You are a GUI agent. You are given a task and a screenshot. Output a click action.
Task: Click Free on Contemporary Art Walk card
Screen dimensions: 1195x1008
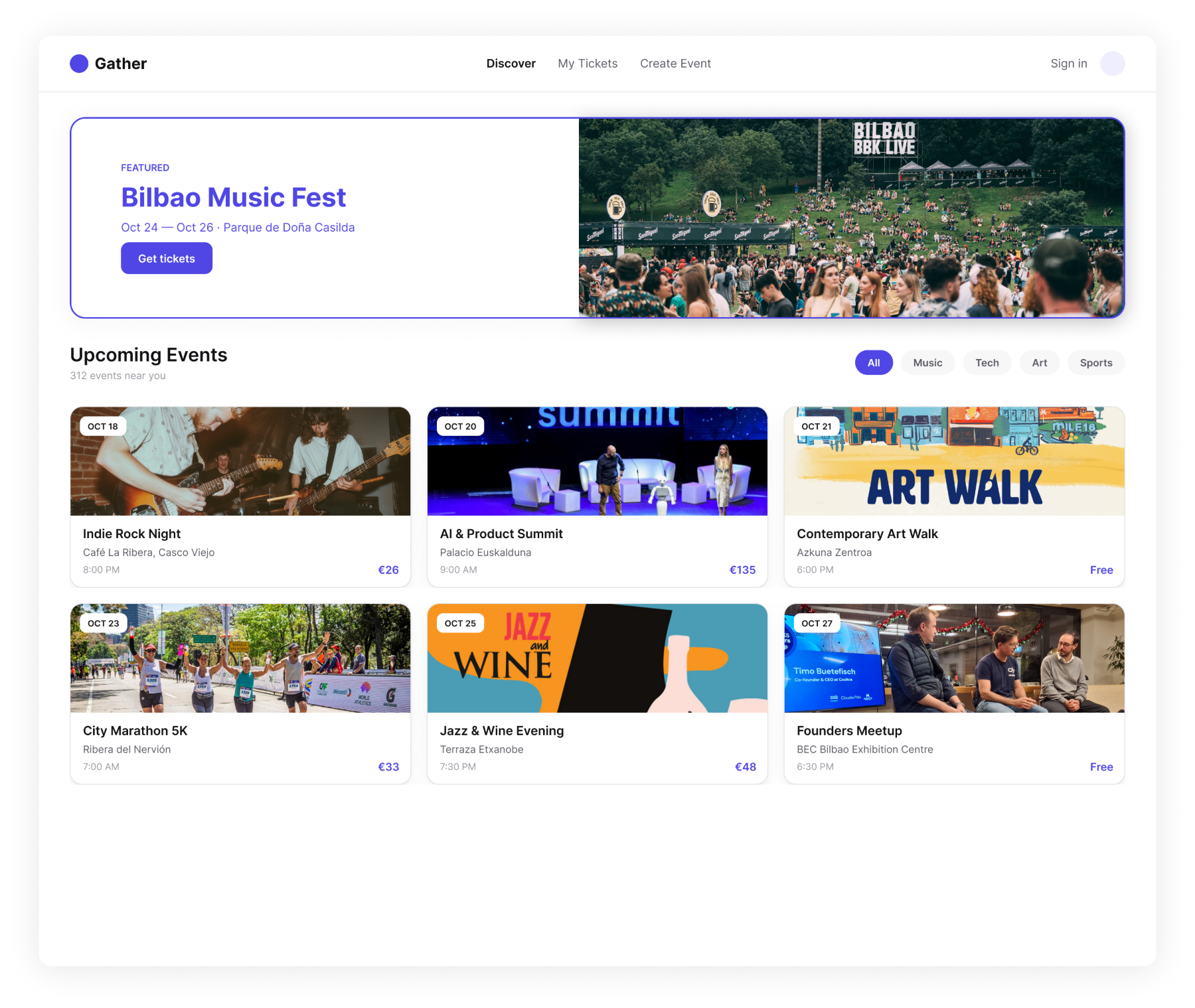(1101, 570)
